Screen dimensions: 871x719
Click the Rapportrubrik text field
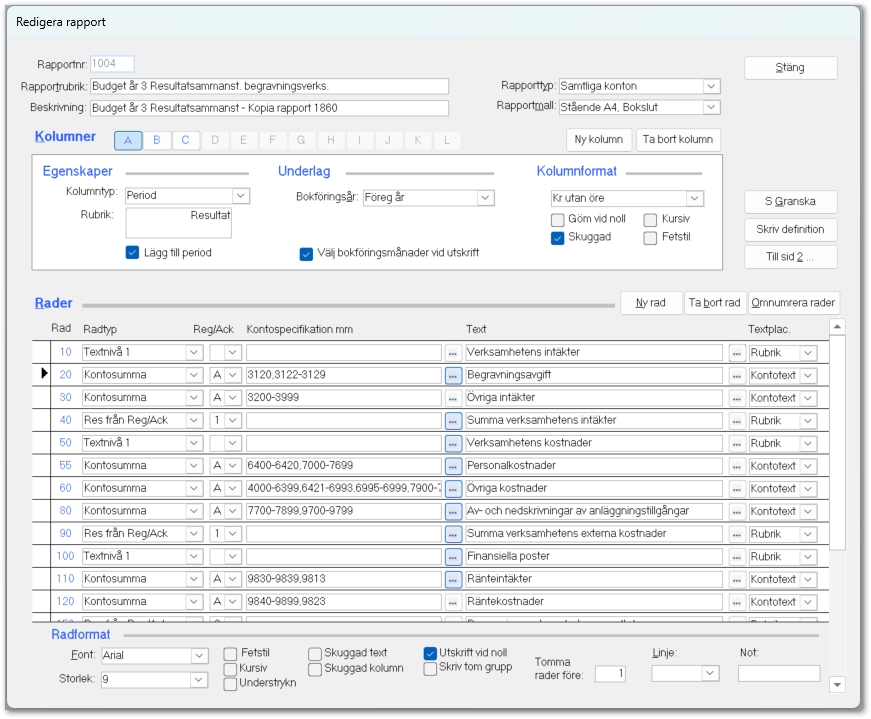(x=269, y=86)
